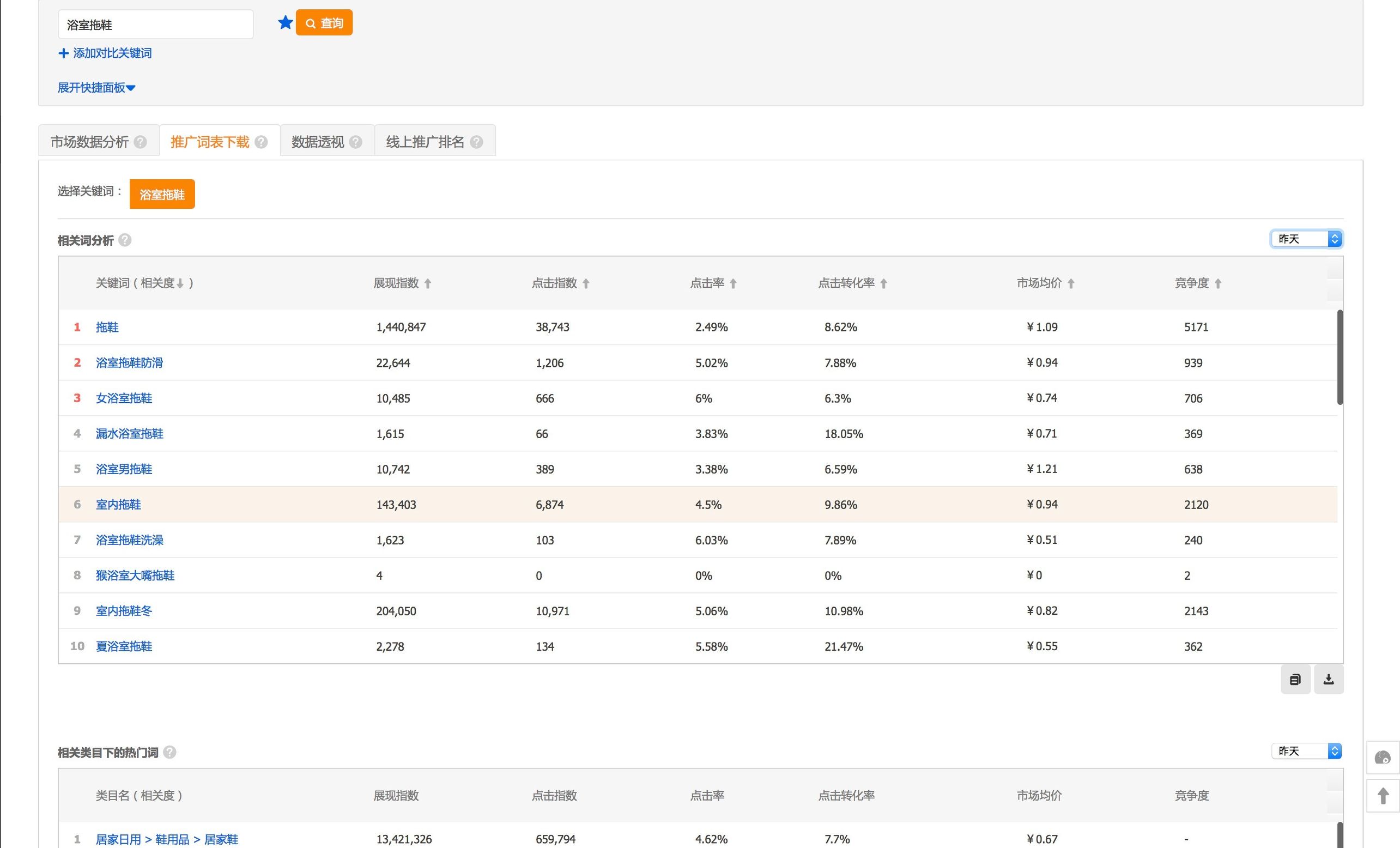Click the scroll-to-top arrow icon
Viewport: 1400px width, 848px height.
coord(1383,796)
